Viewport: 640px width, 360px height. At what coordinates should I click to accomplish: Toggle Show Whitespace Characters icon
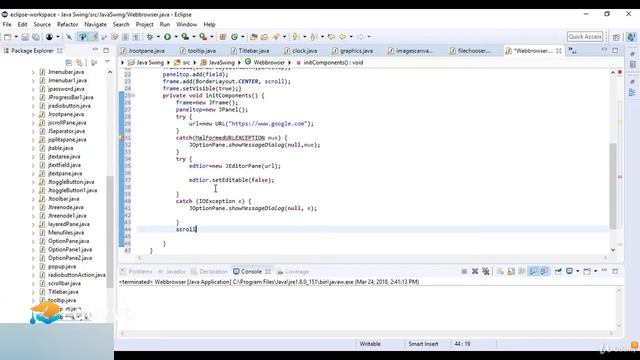point(136,37)
